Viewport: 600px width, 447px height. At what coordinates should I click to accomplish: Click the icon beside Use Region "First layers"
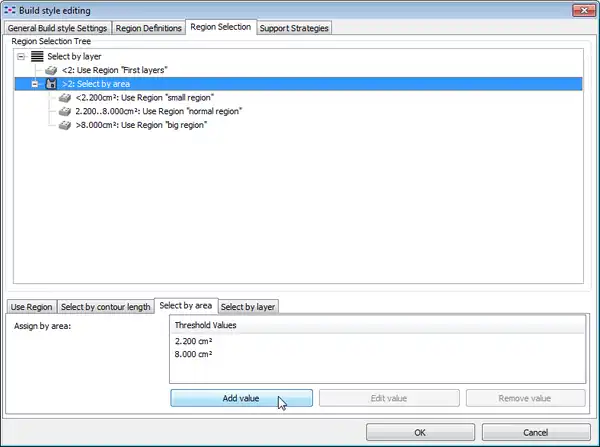click(51, 71)
